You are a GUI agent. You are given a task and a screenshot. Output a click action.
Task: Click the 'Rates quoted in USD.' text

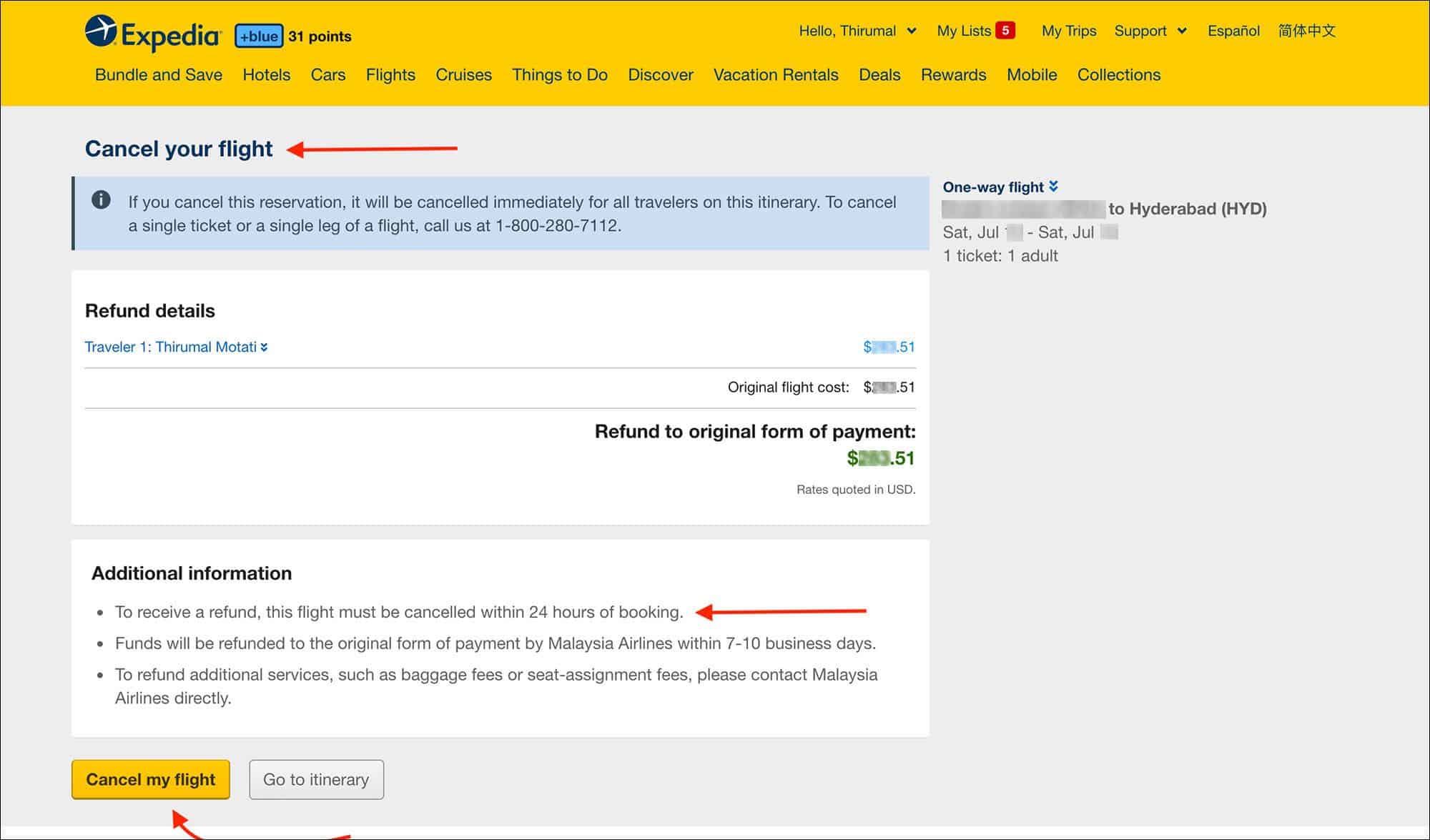pos(856,490)
